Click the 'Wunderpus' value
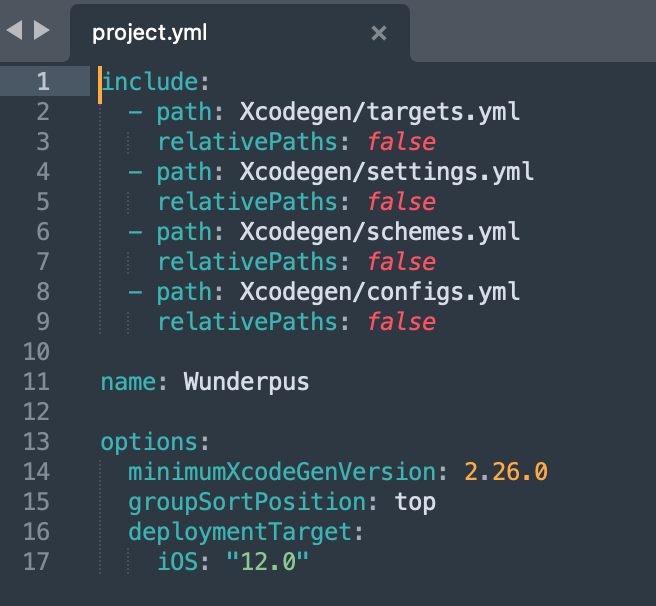Screen dimensions: 656x606 click(x=246, y=383)
